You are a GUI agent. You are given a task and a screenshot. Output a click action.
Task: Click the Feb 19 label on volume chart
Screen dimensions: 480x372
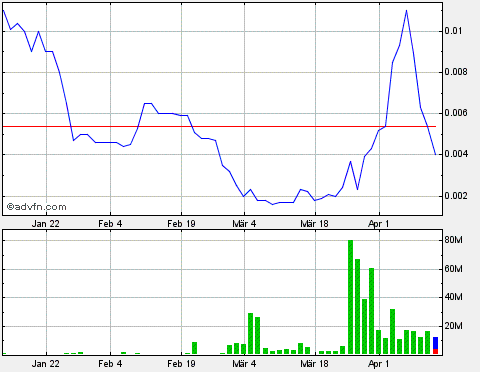(x=181, y=363)
